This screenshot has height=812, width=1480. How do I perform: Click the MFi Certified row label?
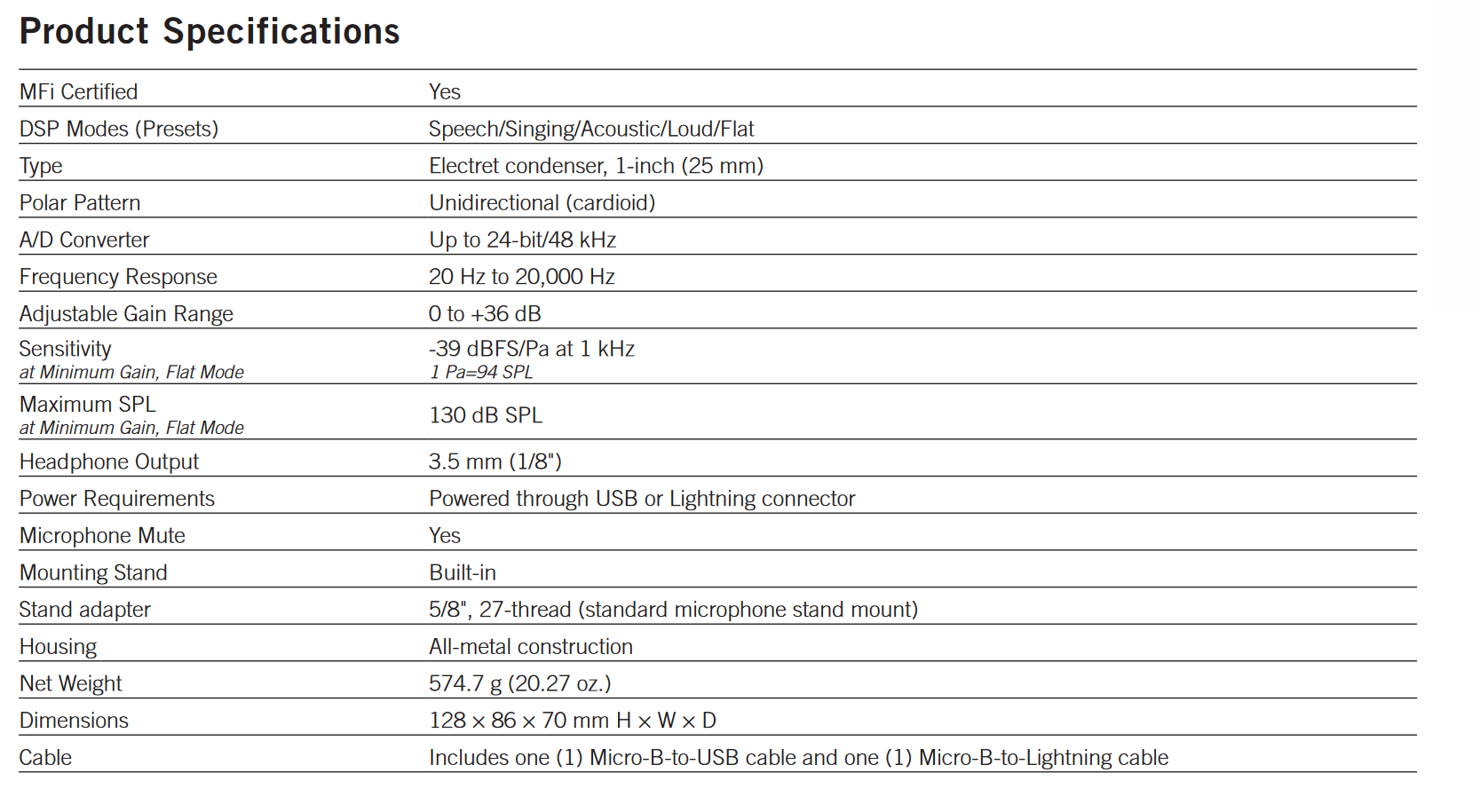[78, 91]
